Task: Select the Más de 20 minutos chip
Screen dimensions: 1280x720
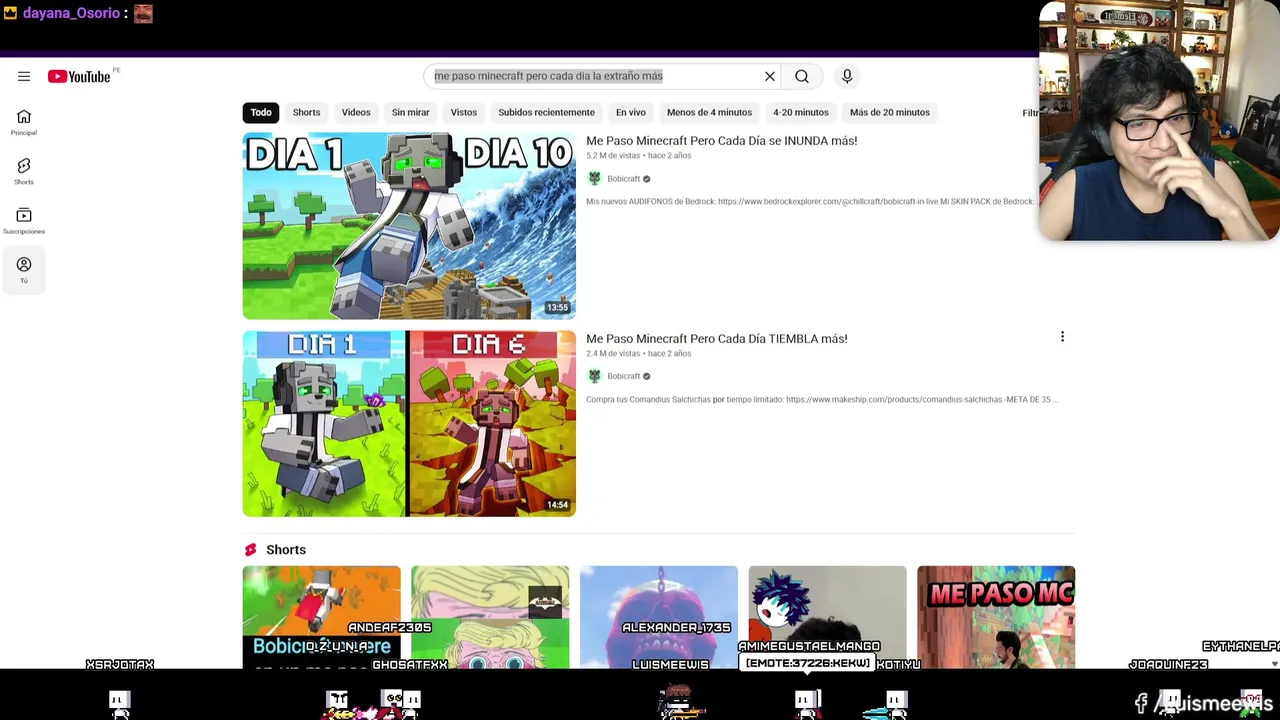Action: coord(890,112)
